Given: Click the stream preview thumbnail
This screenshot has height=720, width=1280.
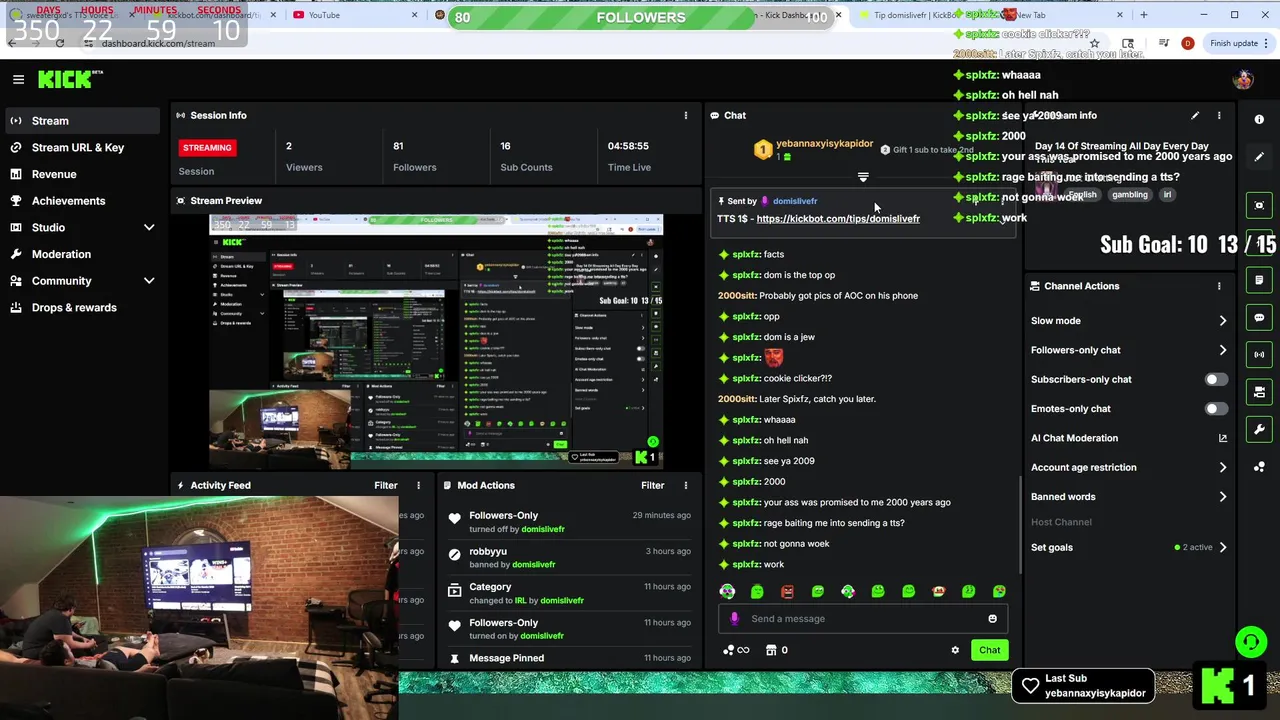Looking at the screenshot, I should (x=436, y=341).
